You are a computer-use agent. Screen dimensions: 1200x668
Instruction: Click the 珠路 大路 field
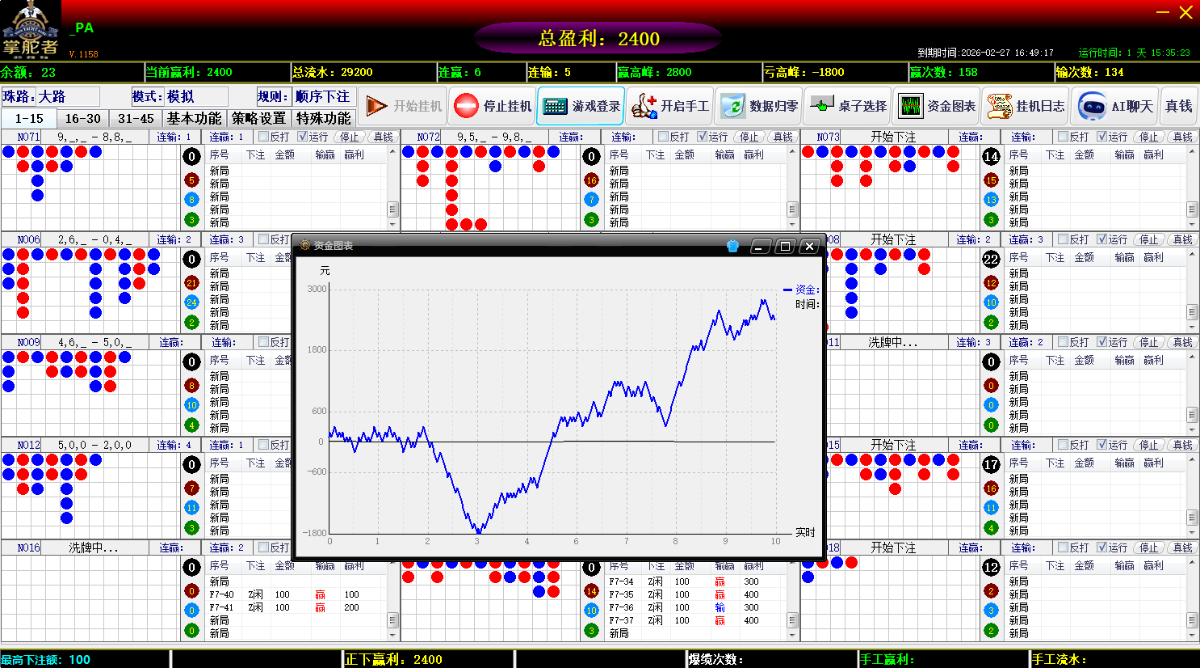pyautogui.click(x=66, y=97)
